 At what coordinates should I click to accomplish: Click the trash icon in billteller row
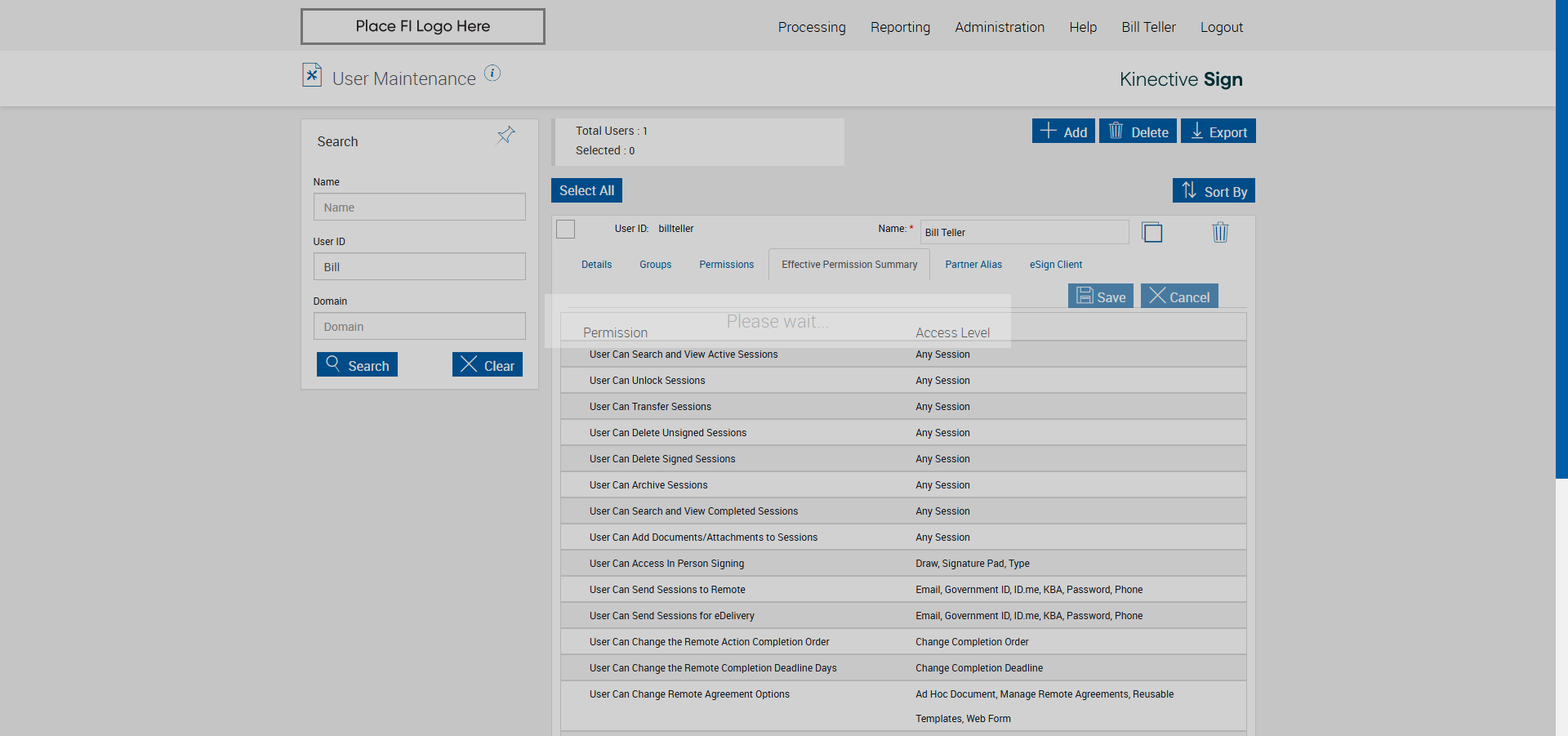coord(1220,232)
